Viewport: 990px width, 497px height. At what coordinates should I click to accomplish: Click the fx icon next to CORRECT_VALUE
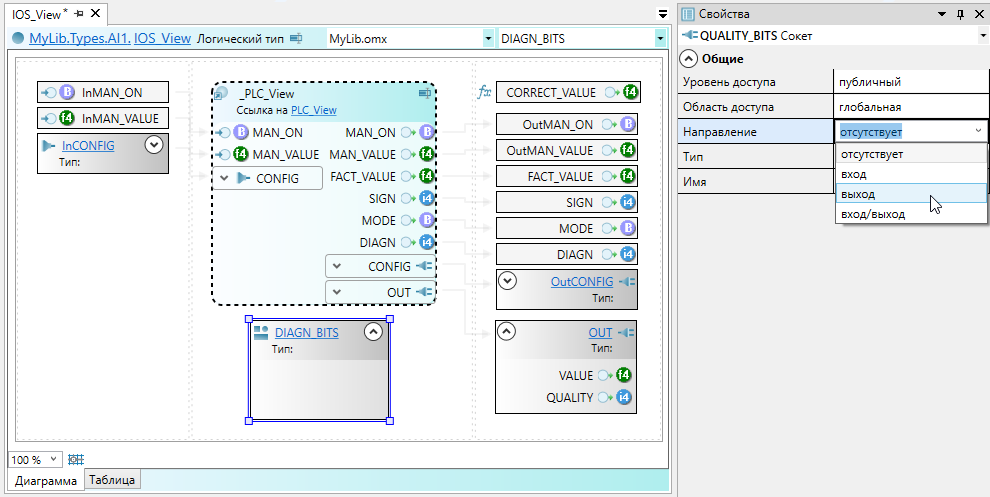pyautogui.click(x=484, y=93)
